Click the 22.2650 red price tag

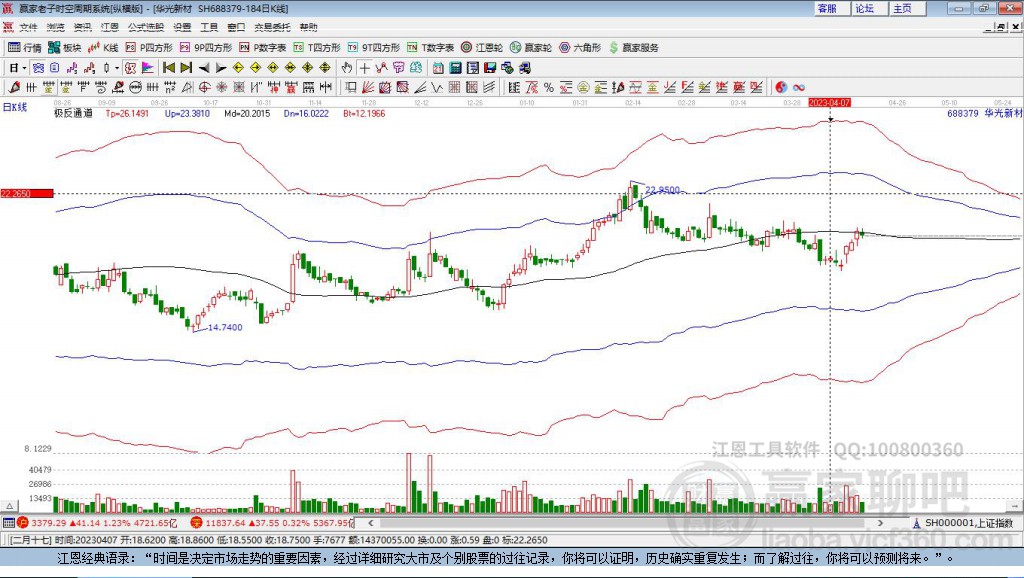[x=27, y=193]
